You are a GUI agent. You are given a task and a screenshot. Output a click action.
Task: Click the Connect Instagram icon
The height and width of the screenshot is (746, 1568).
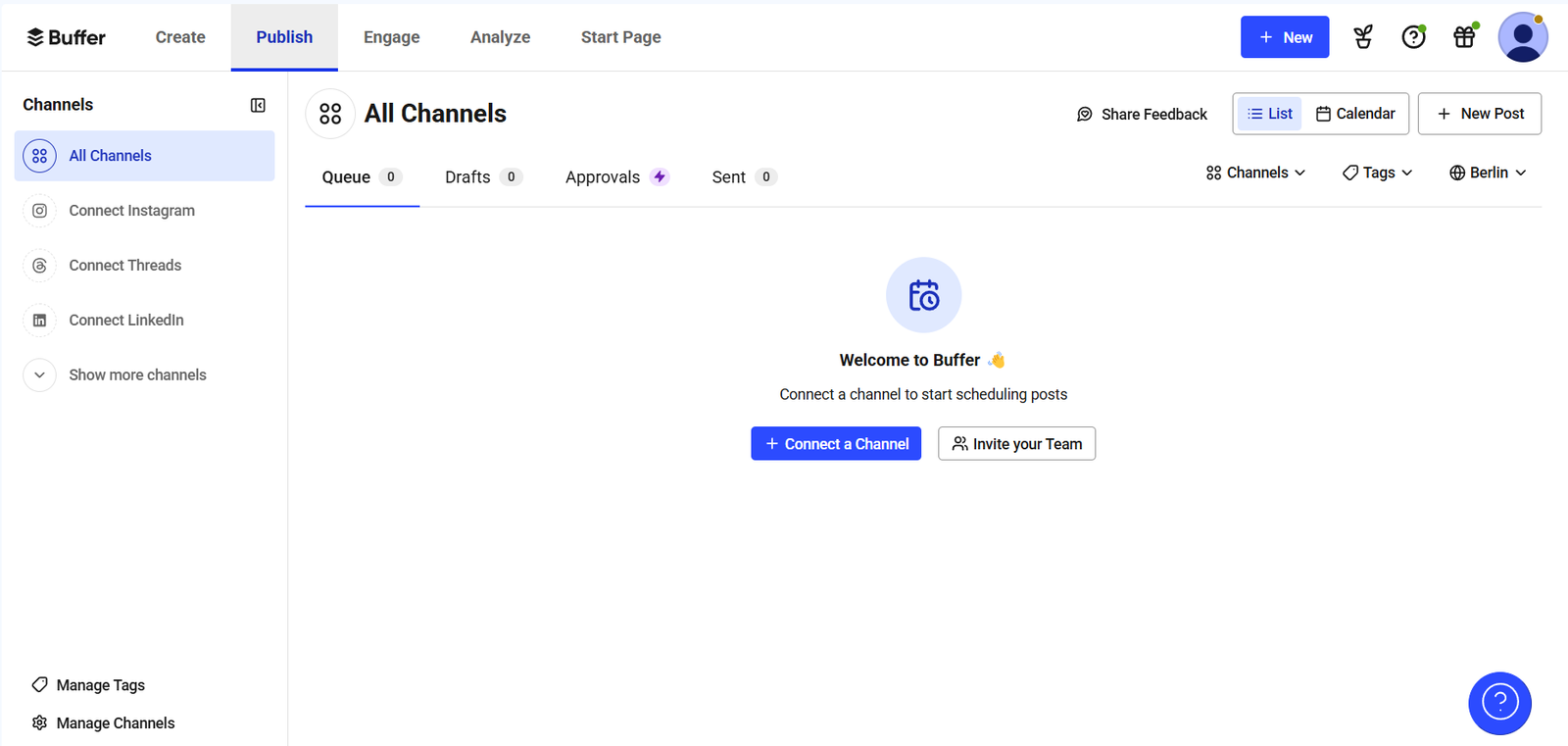40,211
